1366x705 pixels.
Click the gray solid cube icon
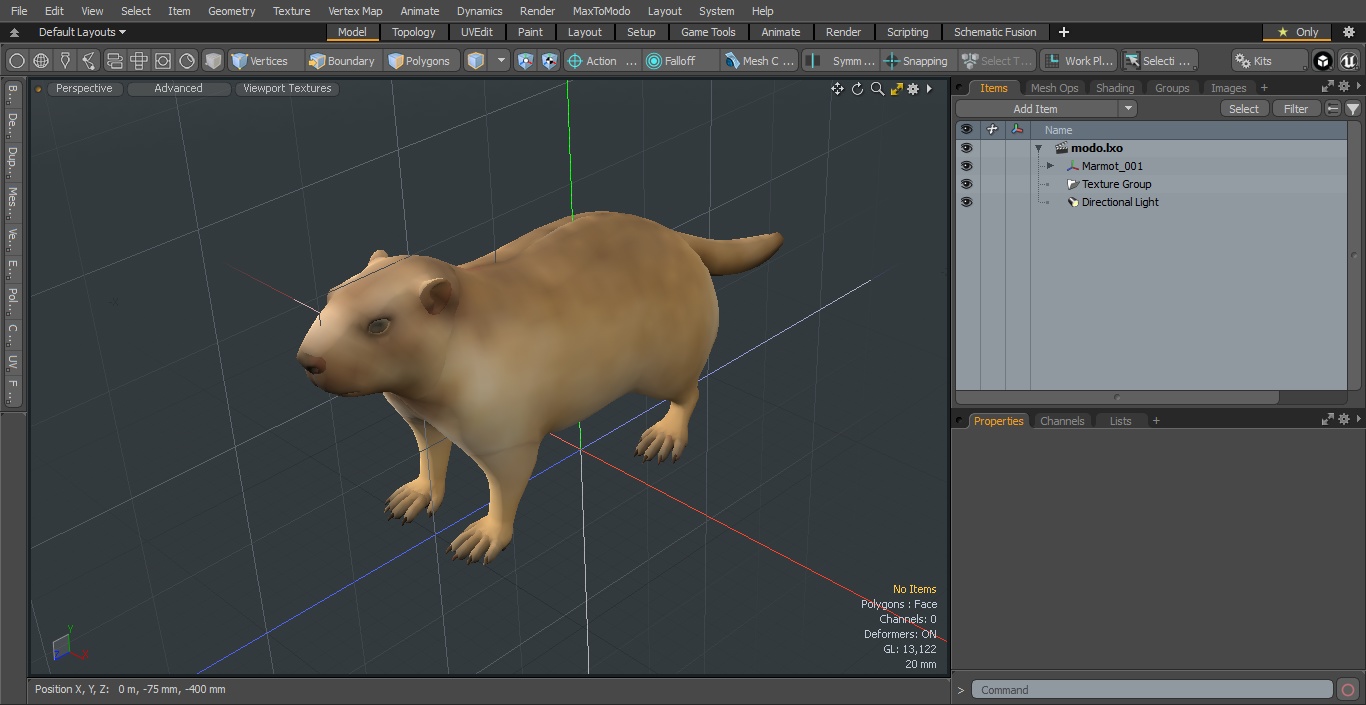213,61
